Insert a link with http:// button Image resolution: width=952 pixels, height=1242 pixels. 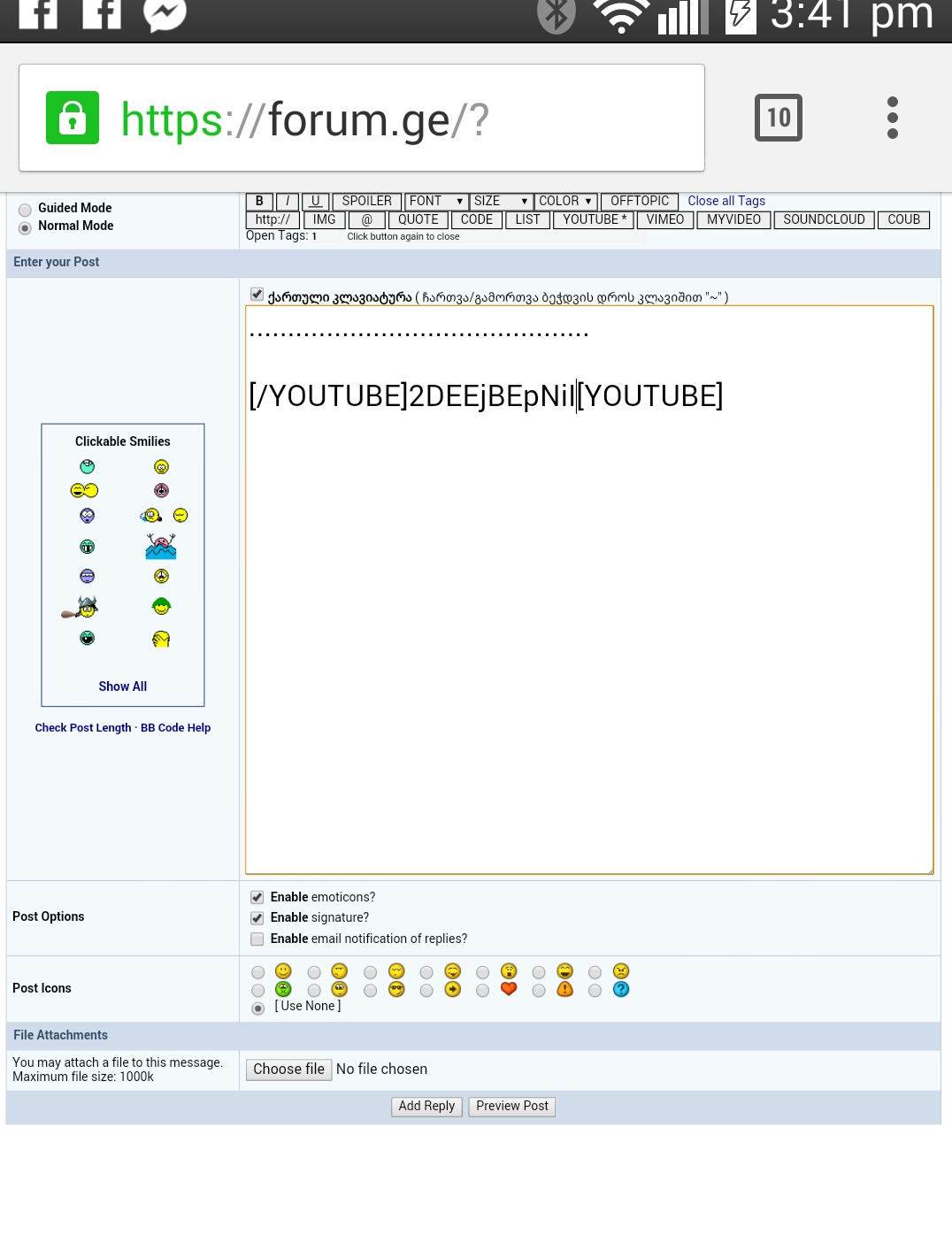click(273, 220)
